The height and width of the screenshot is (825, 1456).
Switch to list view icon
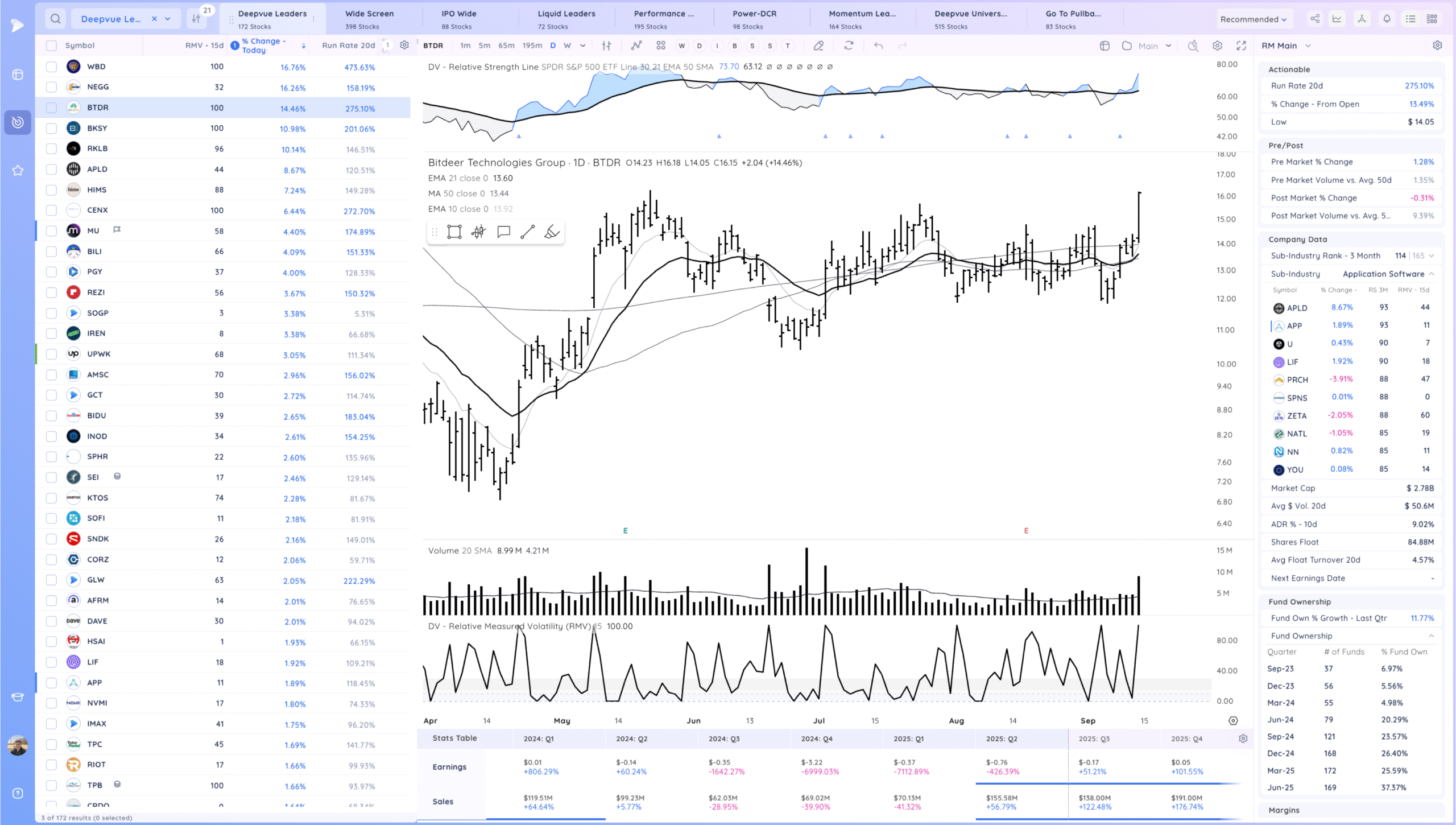(1411, 19)
